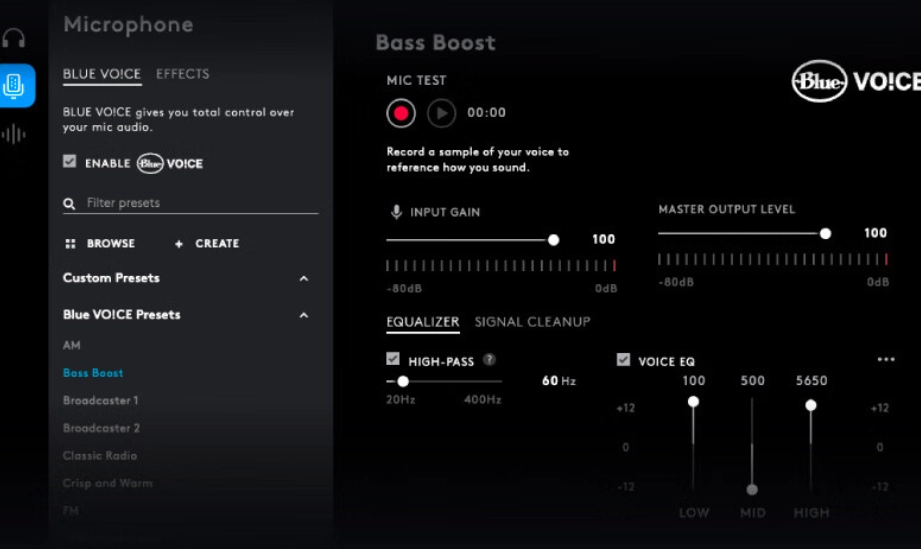921x549 pixels.
Task: Select the Broadcaster 1 preset
Action: [x=100, y=400]
